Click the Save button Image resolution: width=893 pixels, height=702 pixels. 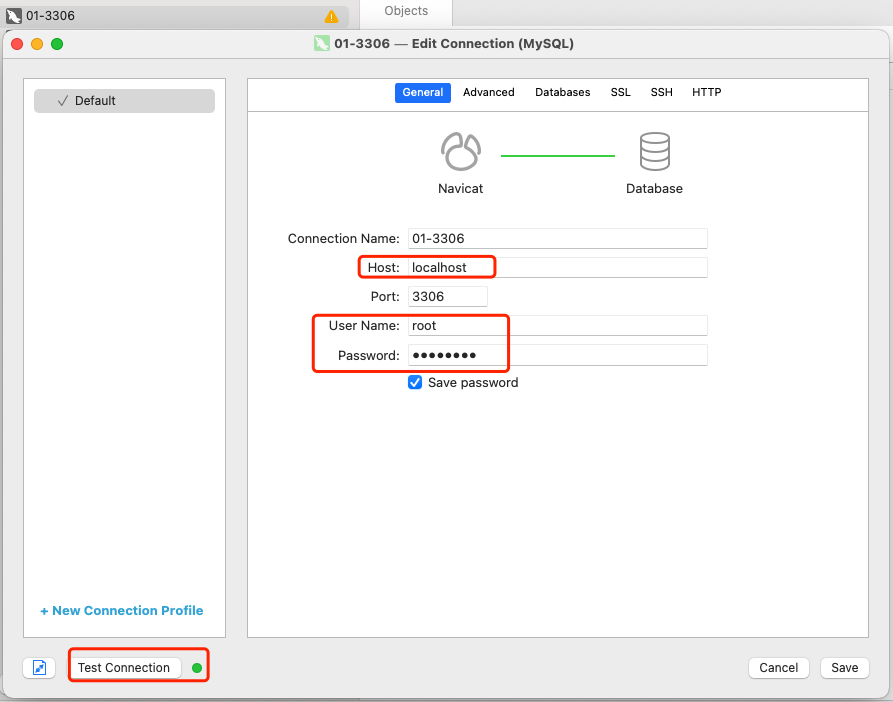click(845, 667)
